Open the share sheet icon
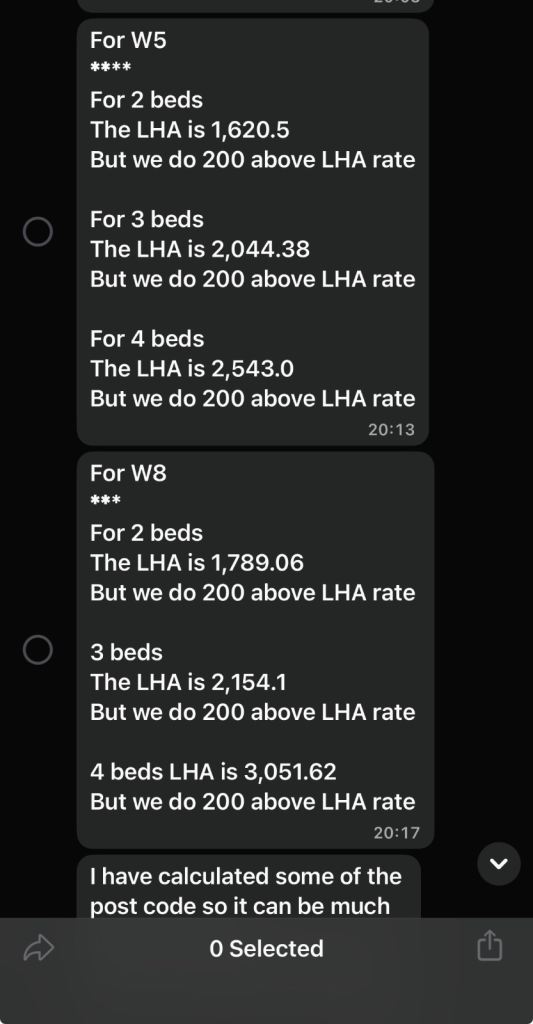This screenshot has height=1024, width=533. point(489,946)
